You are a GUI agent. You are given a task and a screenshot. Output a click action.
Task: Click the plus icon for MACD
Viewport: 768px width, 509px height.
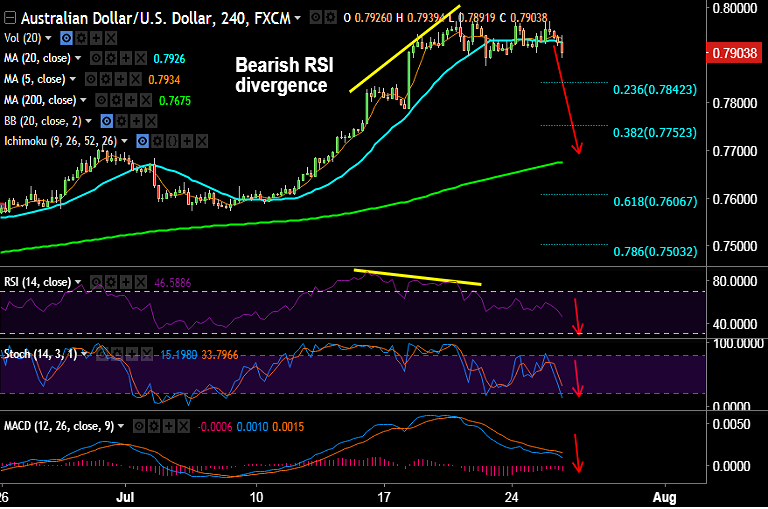(168, 426)
